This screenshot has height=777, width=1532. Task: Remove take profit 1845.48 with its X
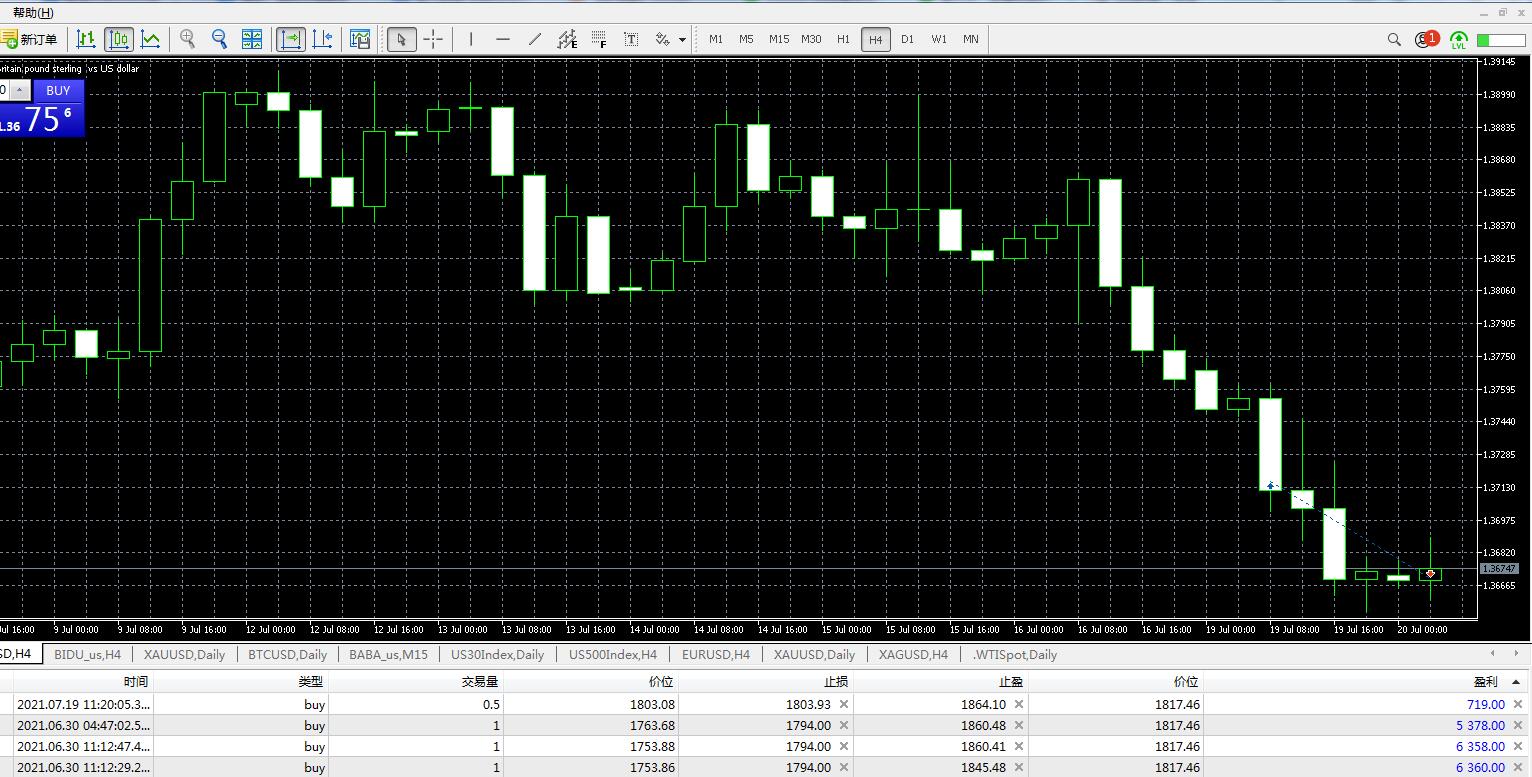[1019, 767]
